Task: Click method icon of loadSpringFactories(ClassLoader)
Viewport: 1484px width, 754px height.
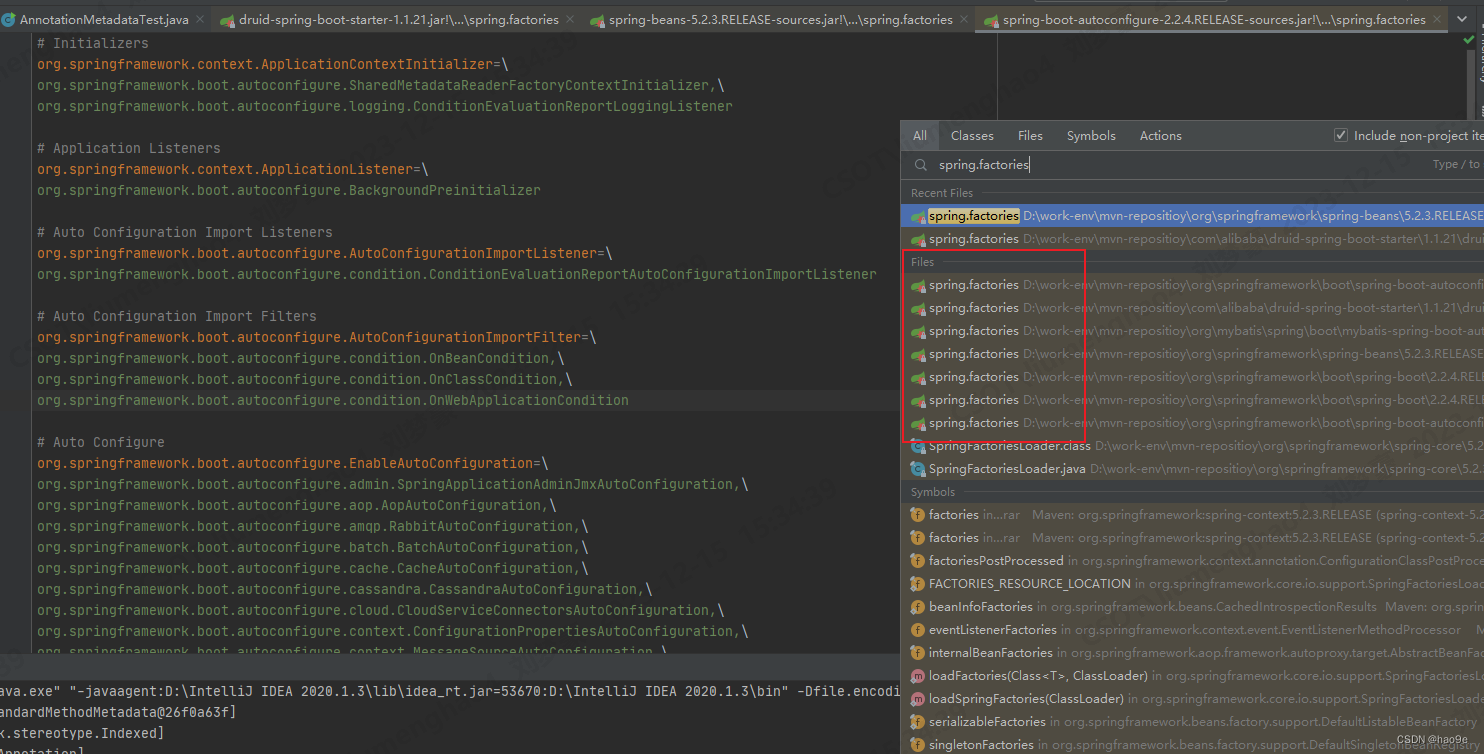Action: [918, 699]
